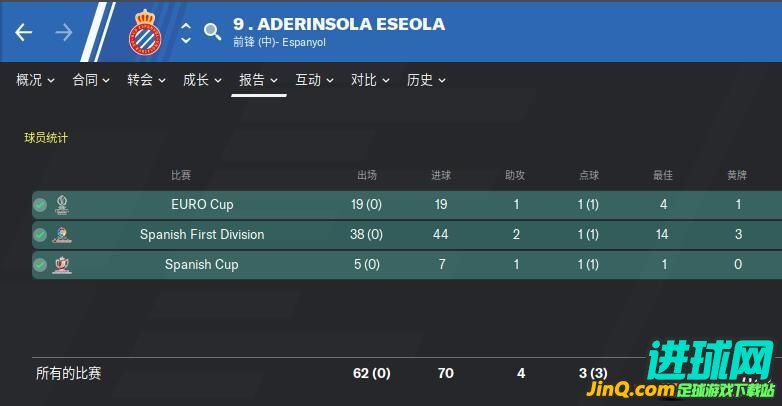Viewport: 782px width, 406px height.
Task: Click the Spanish First Division logo icon
Action: point(62,234)
